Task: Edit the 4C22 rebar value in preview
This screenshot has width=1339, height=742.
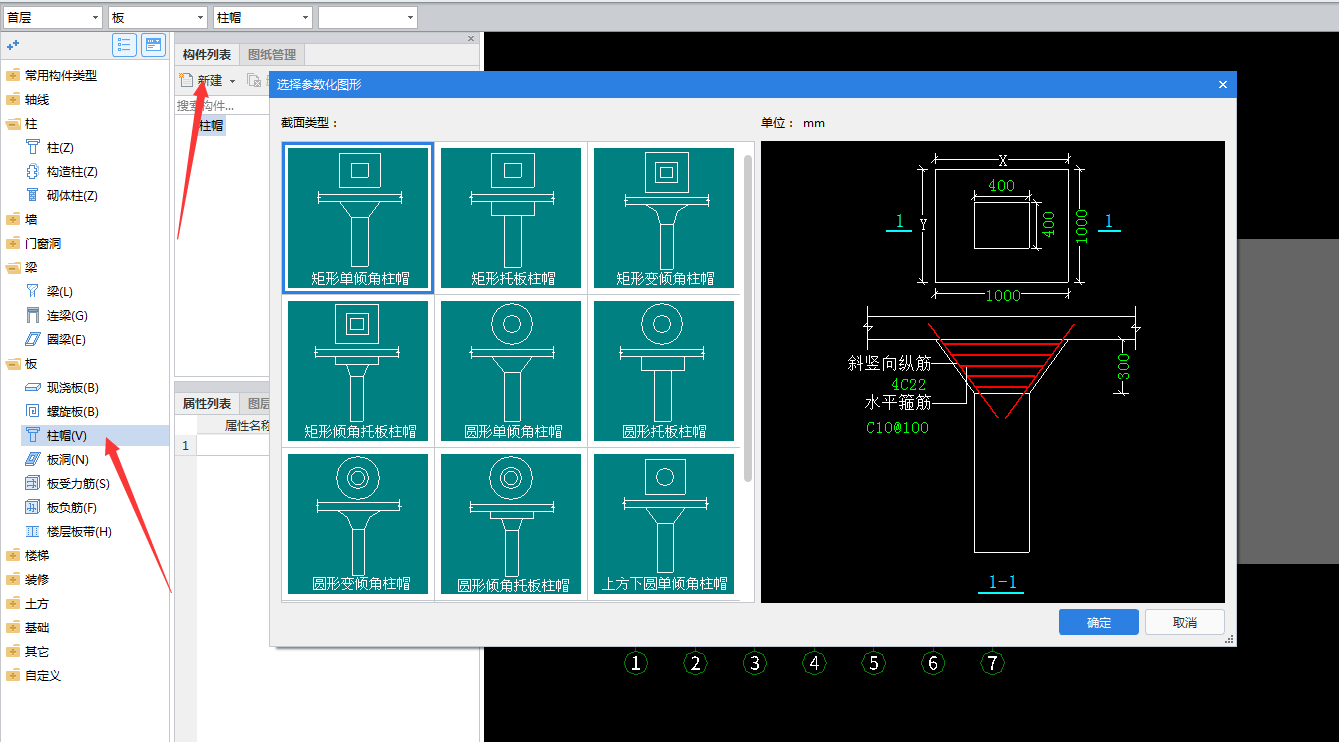Action: 908,383
